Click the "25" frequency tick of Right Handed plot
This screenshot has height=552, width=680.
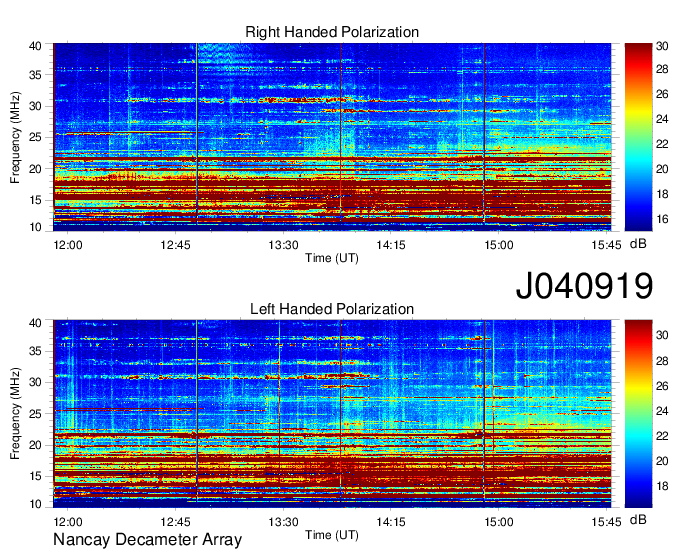click(35, 137)
